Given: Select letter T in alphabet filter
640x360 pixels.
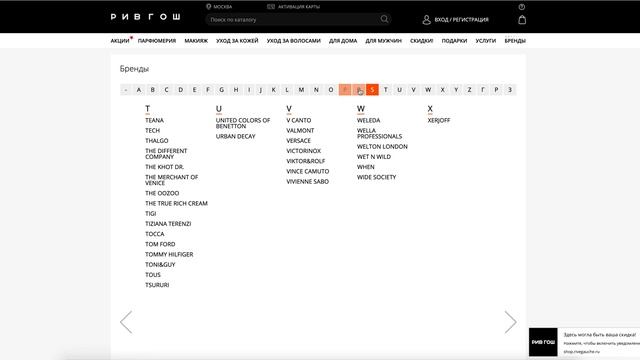Looking at the screenshot, I should coord(386,90).
